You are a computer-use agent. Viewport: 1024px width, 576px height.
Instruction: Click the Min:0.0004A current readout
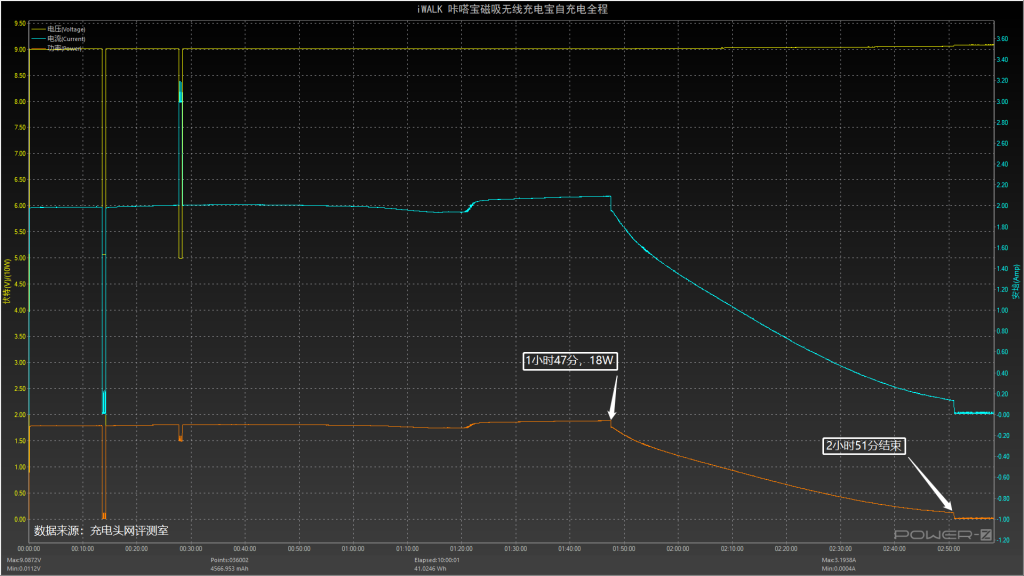tap(839, 569)
